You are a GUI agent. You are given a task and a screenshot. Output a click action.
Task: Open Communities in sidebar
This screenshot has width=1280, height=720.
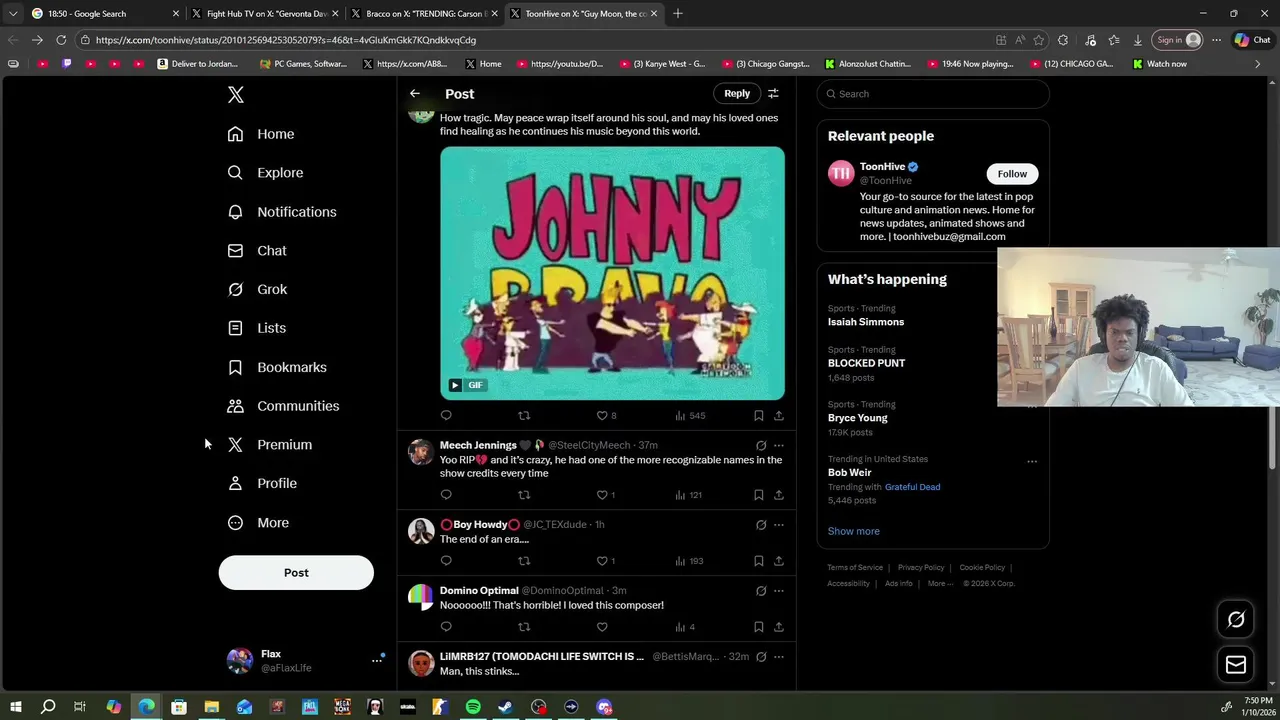(283, 406)
